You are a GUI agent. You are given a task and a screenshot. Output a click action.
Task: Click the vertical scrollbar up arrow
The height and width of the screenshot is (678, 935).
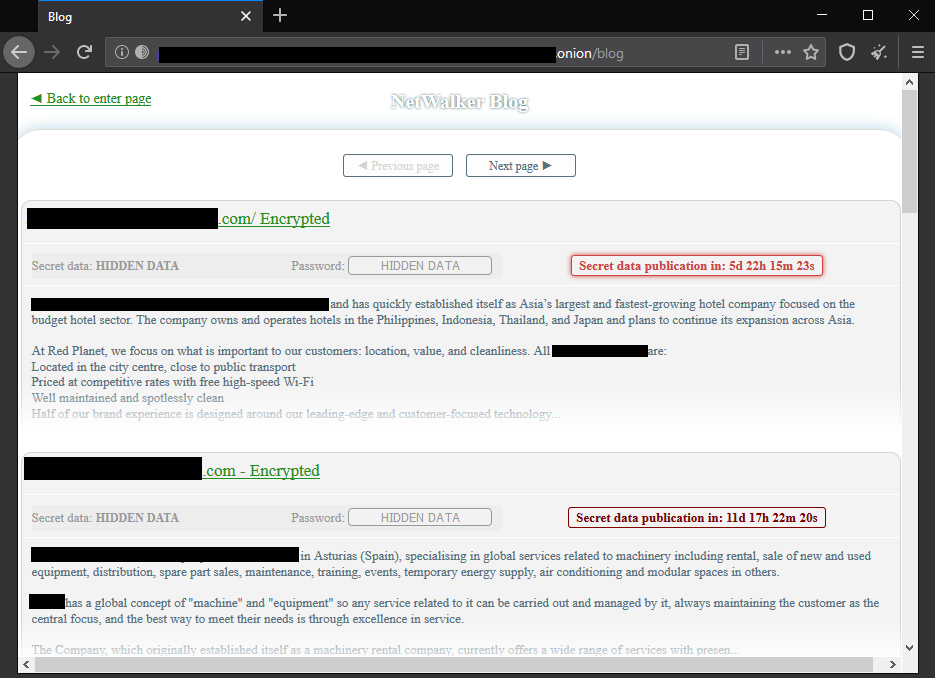(x=909, y=82)
